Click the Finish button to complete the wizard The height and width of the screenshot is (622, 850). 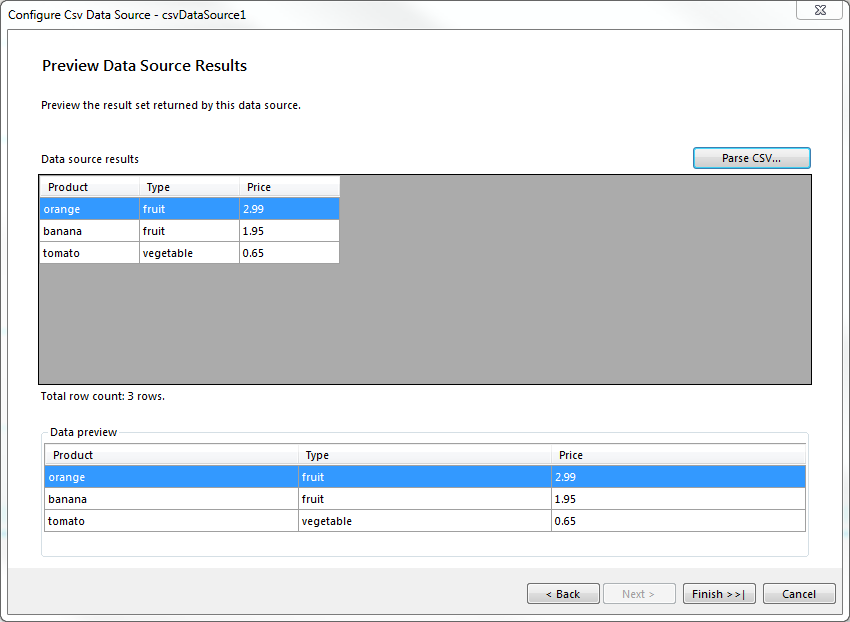pyautogui.click(x=718, y=593)
